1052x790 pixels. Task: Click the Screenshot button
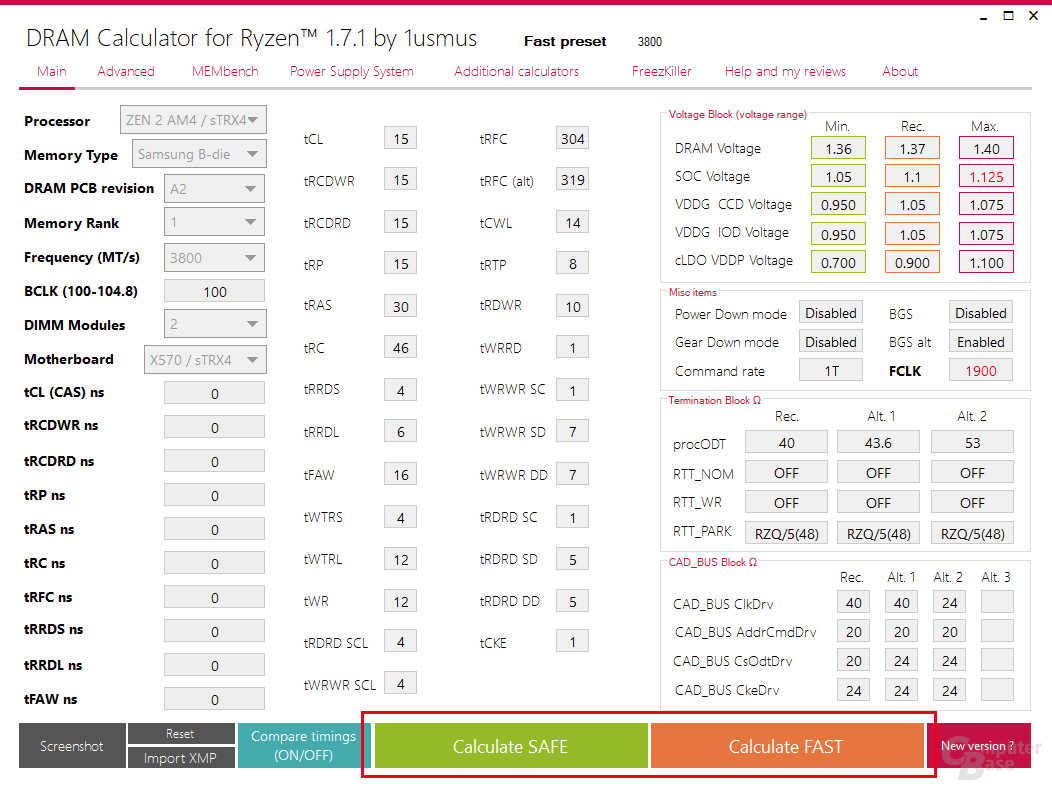[72, 746]
